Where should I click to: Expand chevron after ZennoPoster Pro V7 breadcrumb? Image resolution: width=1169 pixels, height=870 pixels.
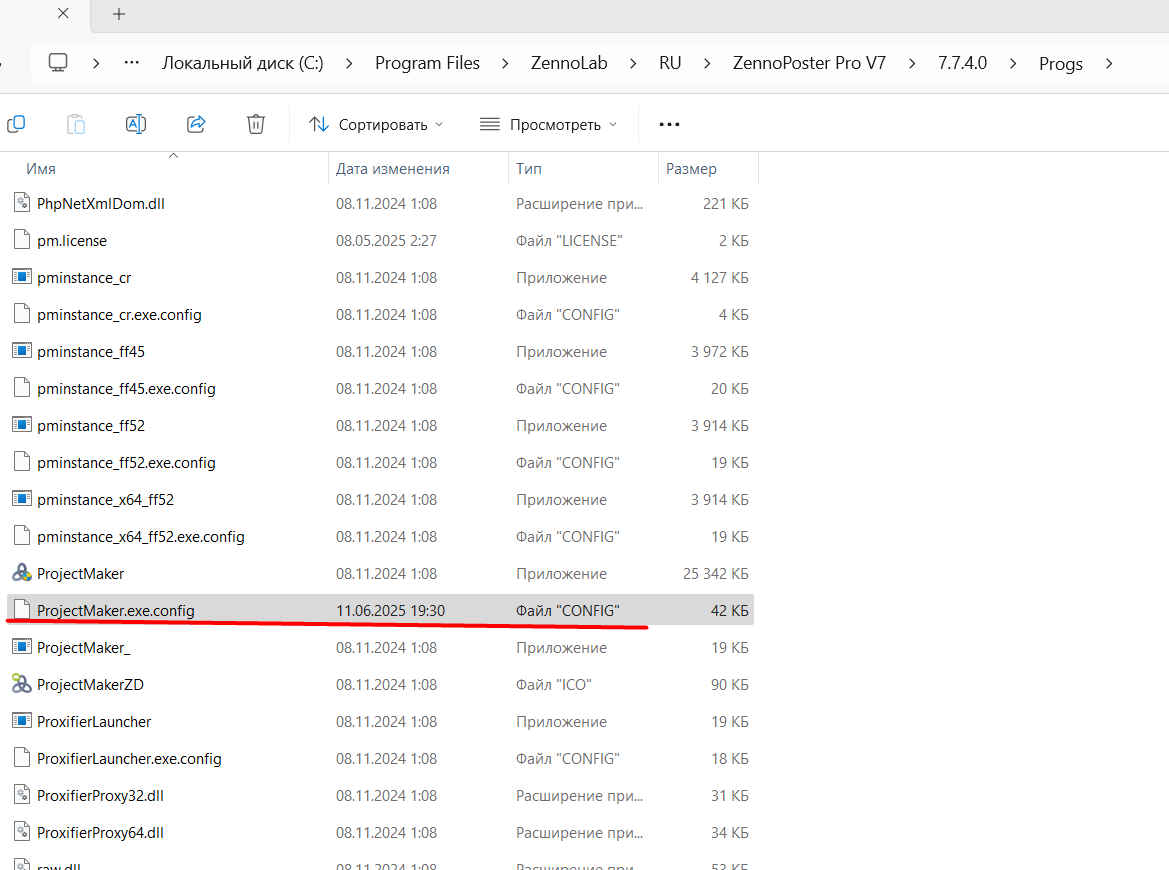click(912, 63)
